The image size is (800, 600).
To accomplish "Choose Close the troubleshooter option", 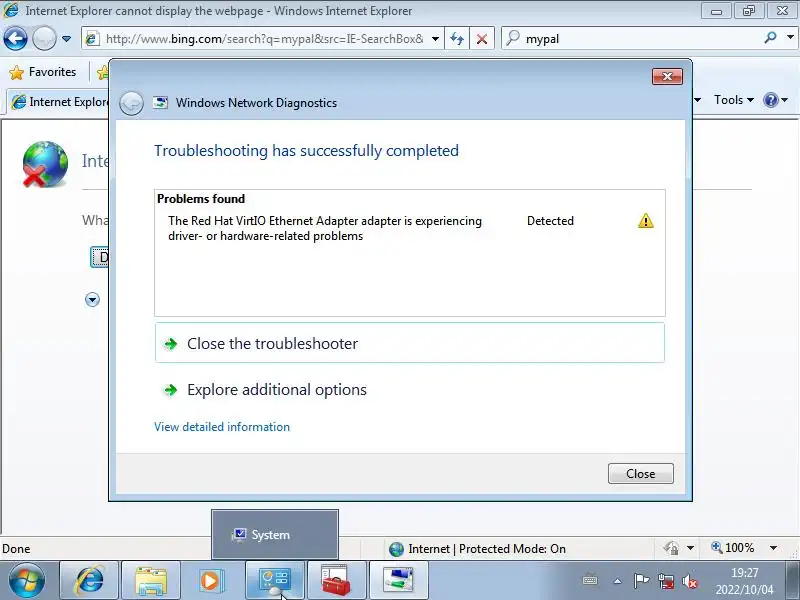I will 410,343.
